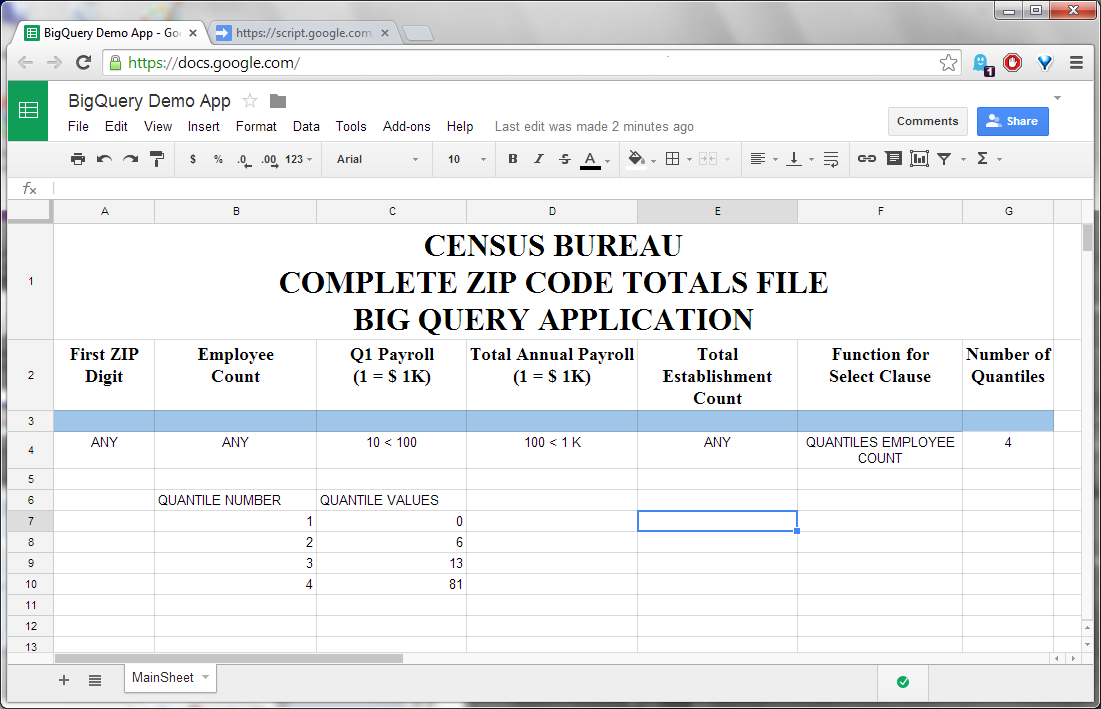
Task: Insert chart icon in toolbar
Action: click(x=919, y=159)
